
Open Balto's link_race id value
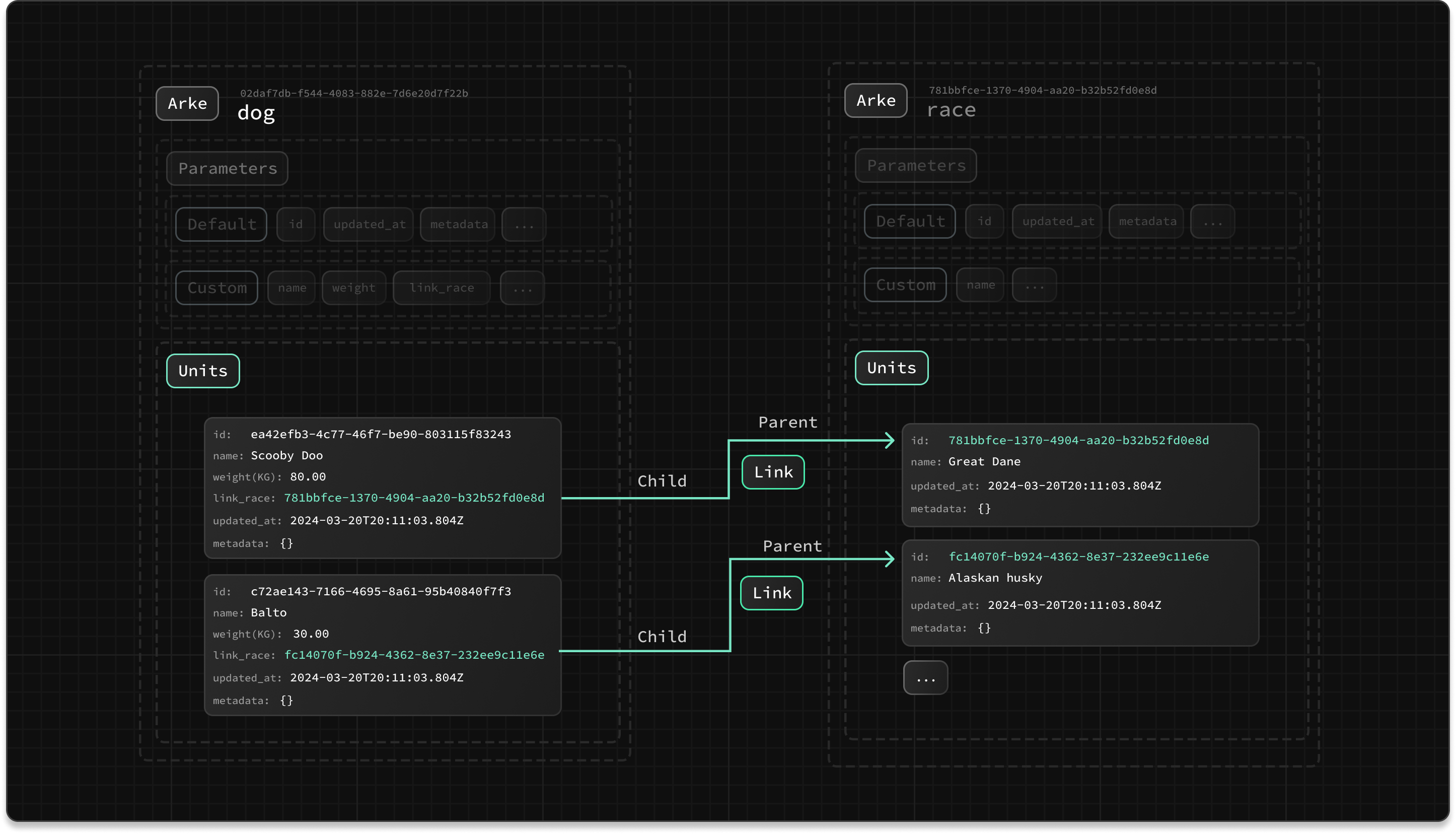414,655
